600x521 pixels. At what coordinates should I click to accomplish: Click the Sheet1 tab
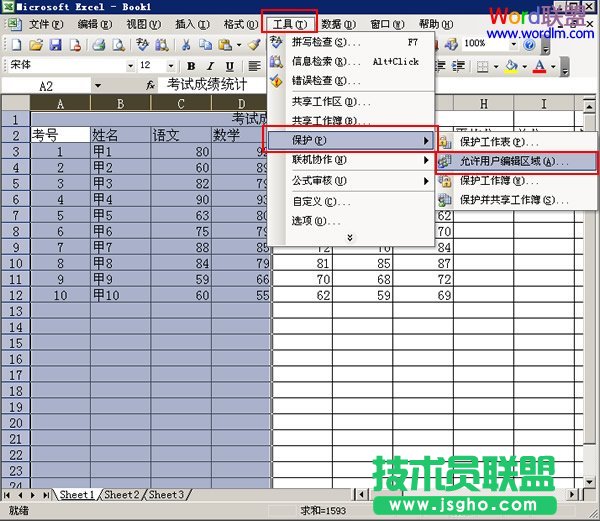click(77, 495)
